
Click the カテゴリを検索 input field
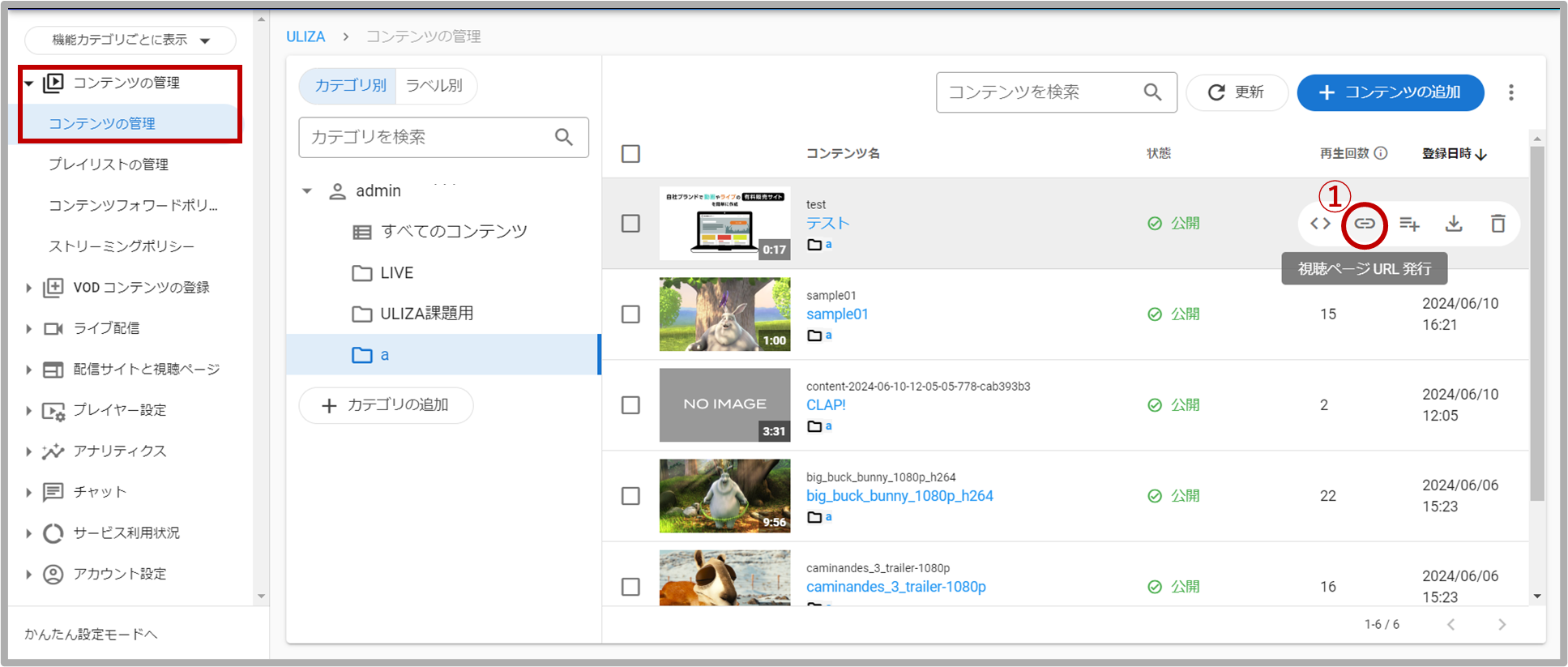(x=429, y=138)
